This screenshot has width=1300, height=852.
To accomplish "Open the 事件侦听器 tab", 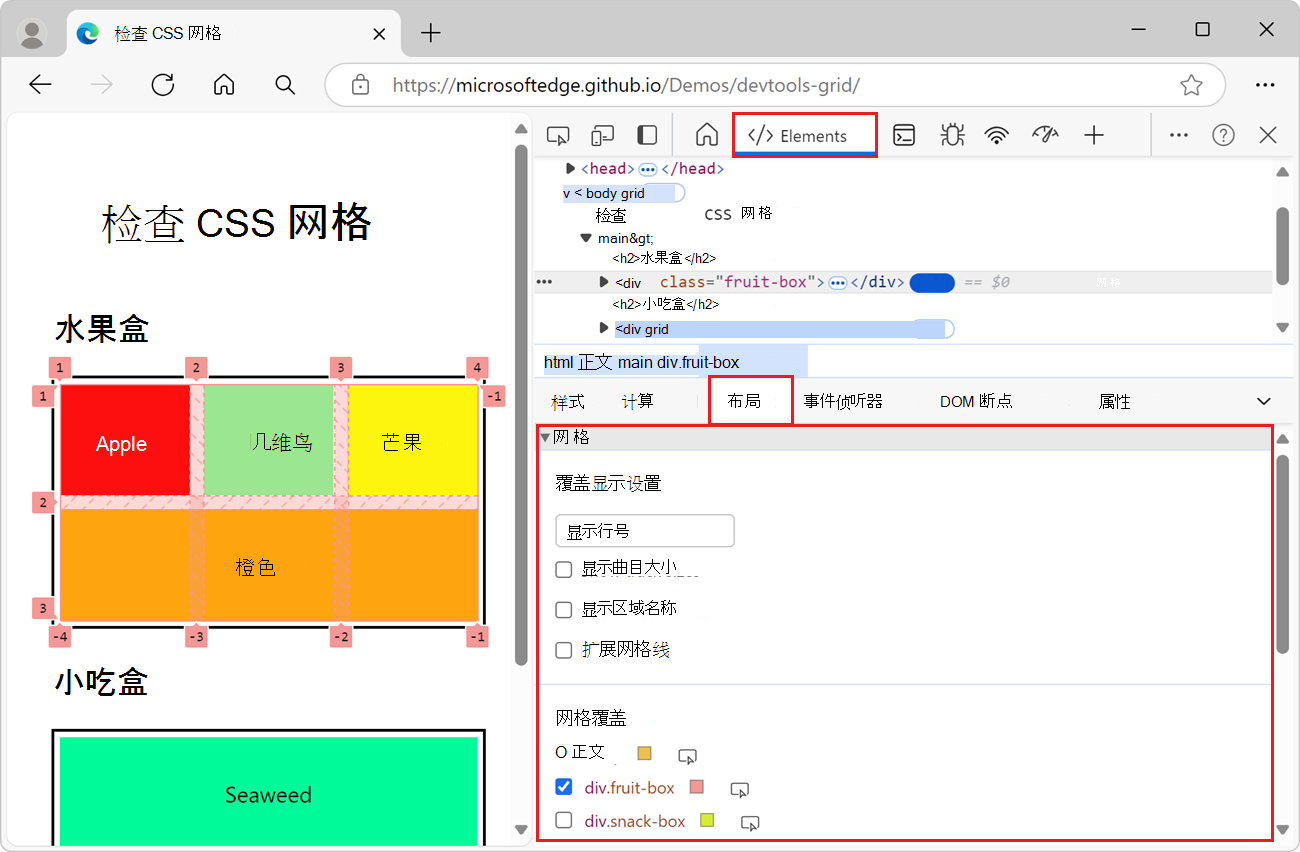I will 843,402.
